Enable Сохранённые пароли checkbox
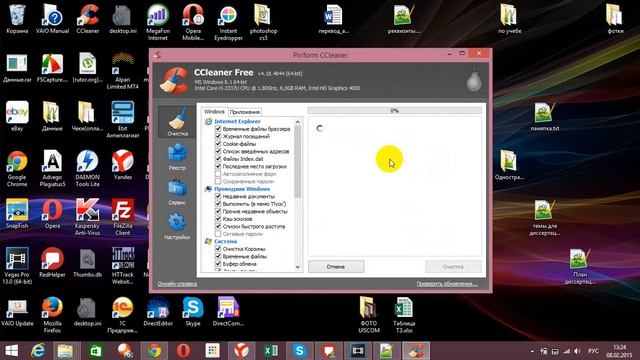 click(218, 181)
